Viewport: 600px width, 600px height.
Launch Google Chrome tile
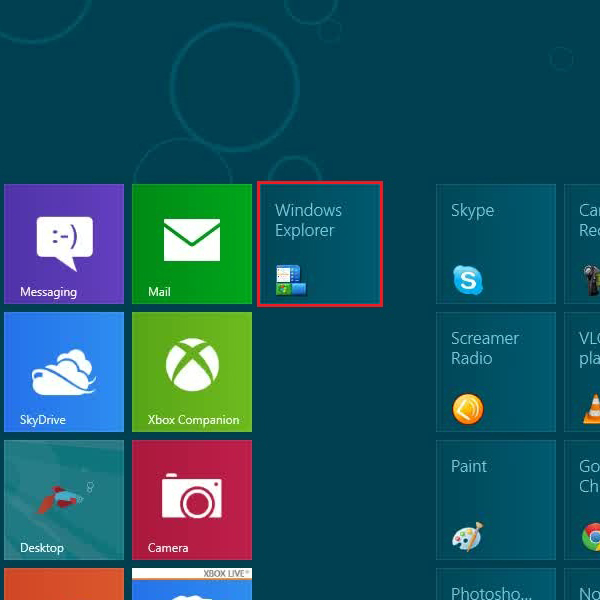[582, 500]
